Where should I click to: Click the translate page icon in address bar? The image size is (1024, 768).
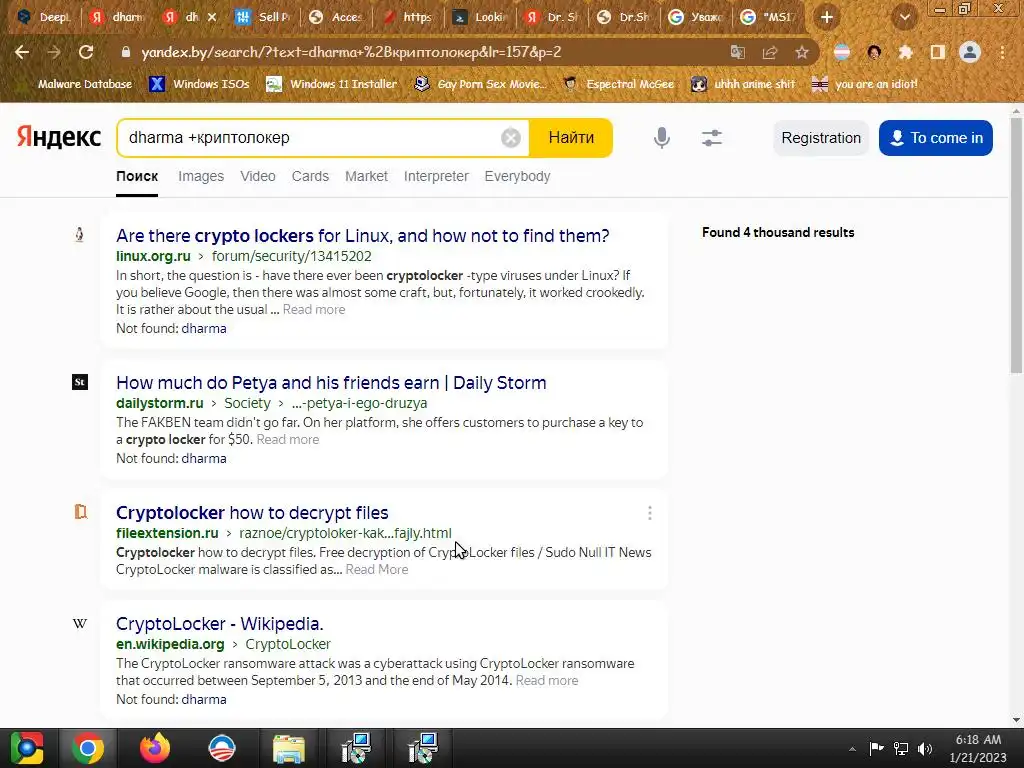737,52
